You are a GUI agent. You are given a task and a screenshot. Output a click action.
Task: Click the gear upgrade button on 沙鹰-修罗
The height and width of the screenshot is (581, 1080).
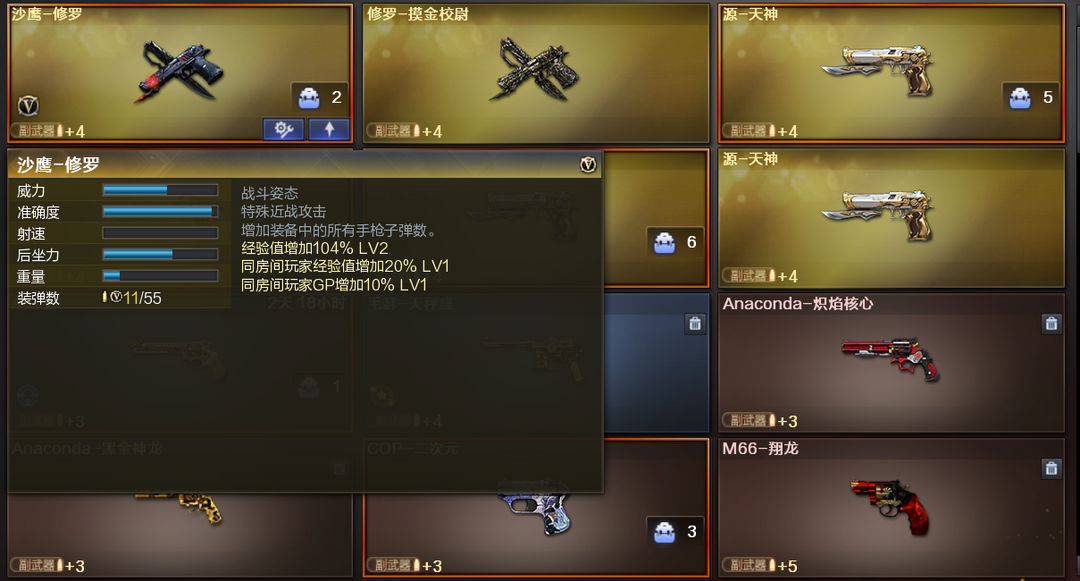click(283, 129)
